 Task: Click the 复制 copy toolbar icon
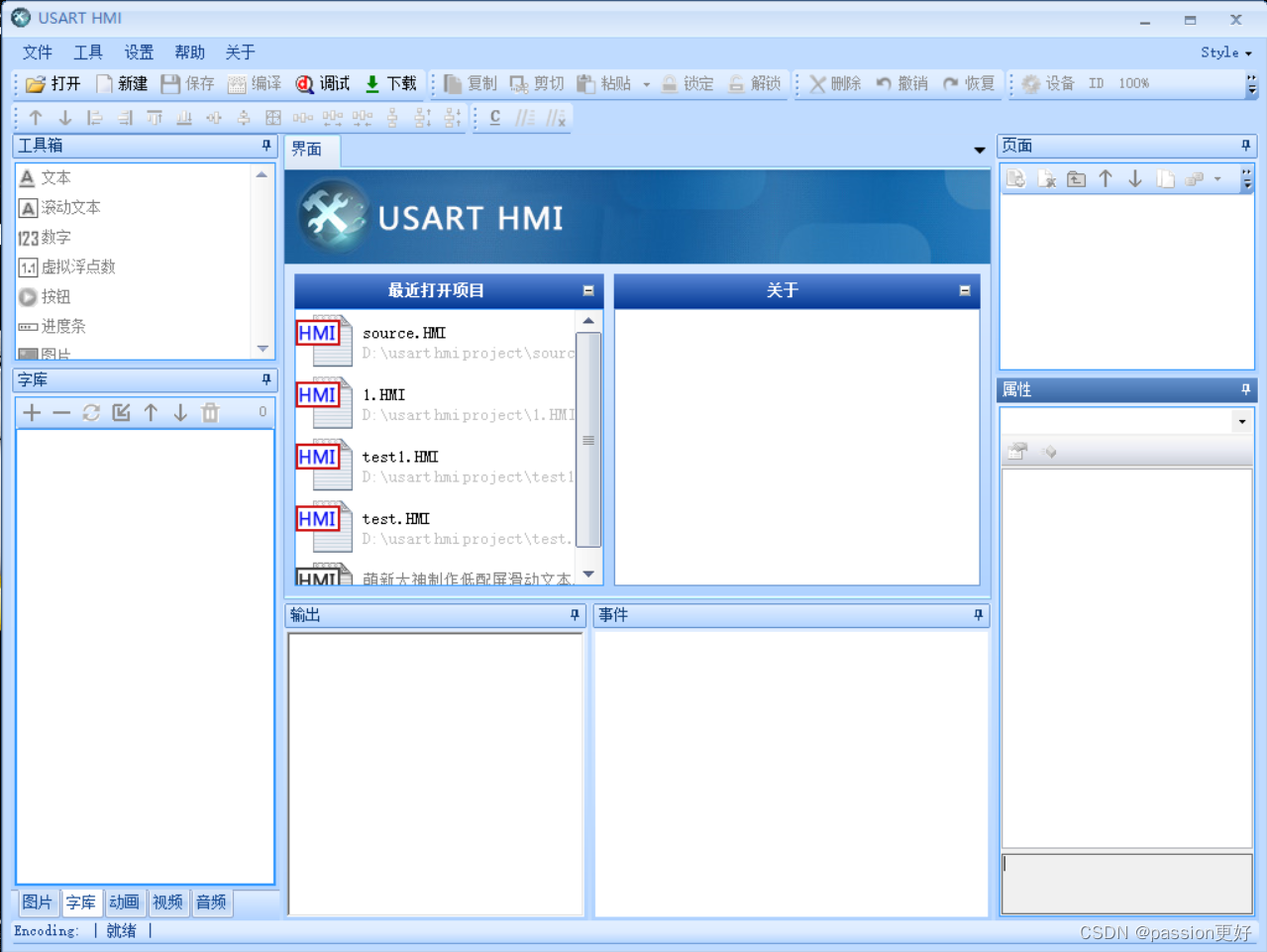coord(453,84)
